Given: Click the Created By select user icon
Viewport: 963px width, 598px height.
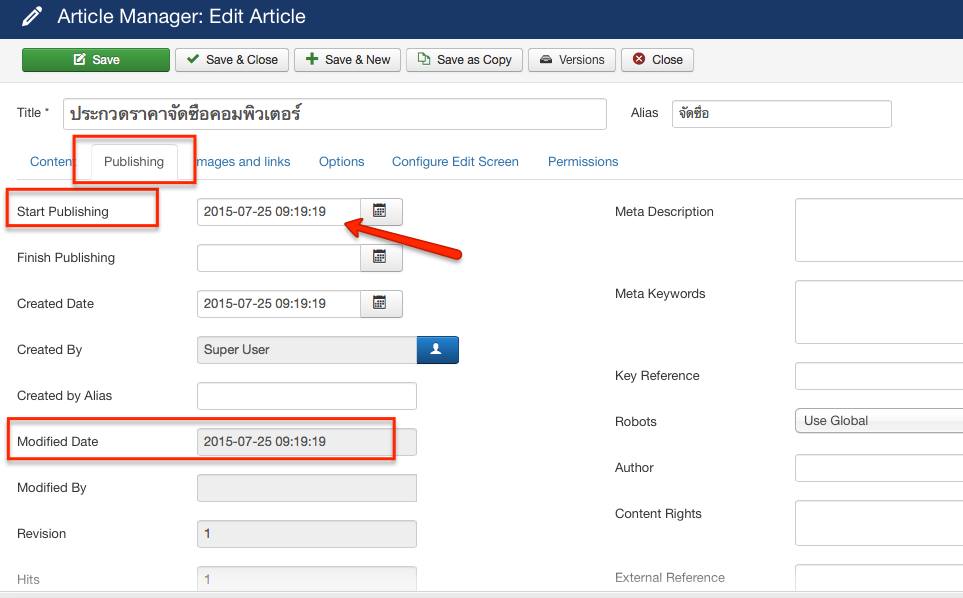Looking at the screenshot, I should (x=437, y=349).
